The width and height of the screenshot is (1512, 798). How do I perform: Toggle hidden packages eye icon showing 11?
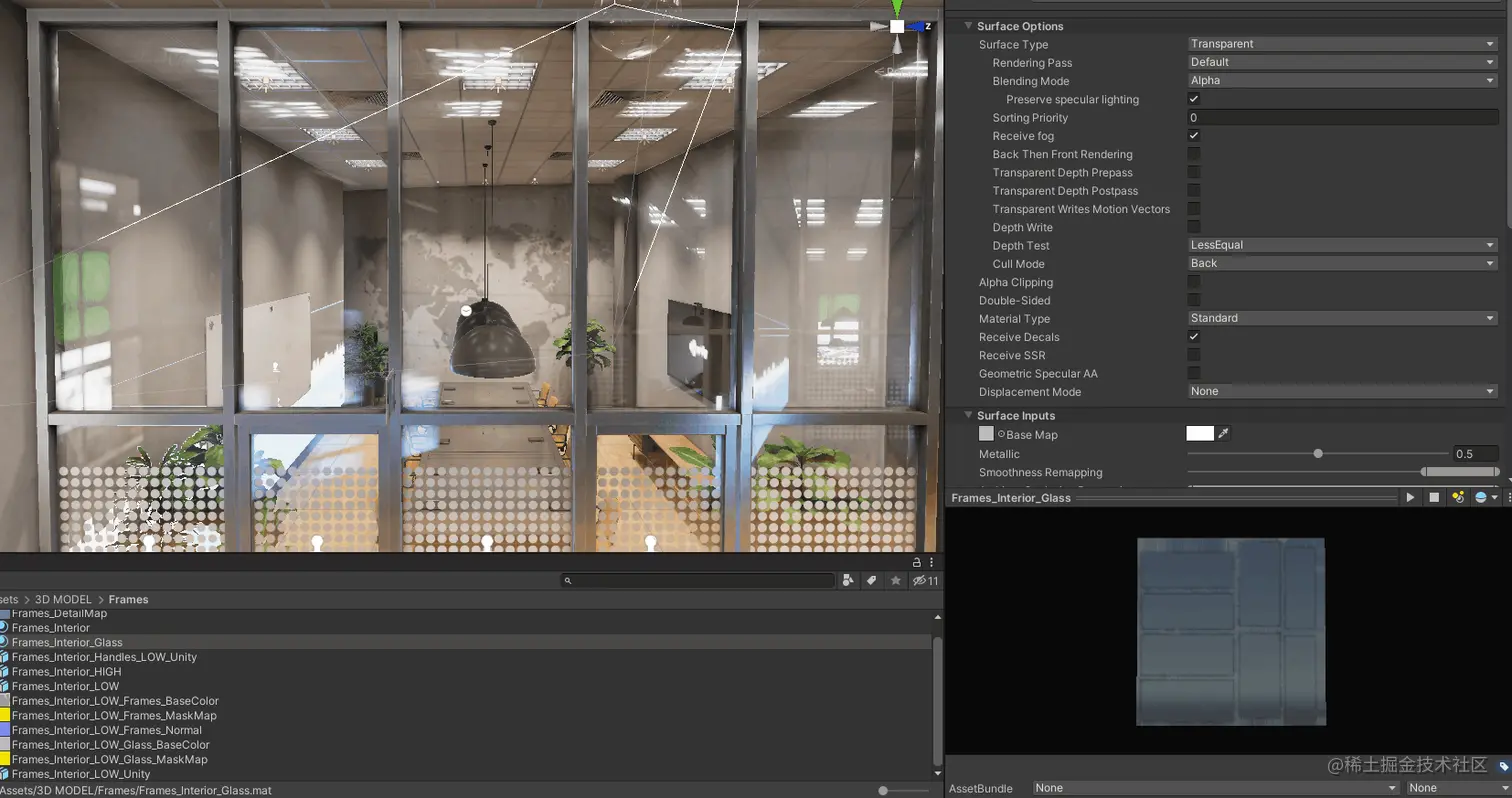(x=925, y=580)
